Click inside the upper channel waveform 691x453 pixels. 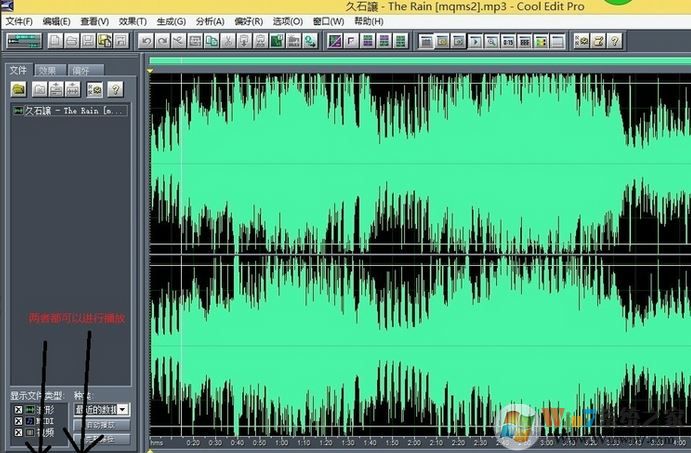click(x=420, y=163)
